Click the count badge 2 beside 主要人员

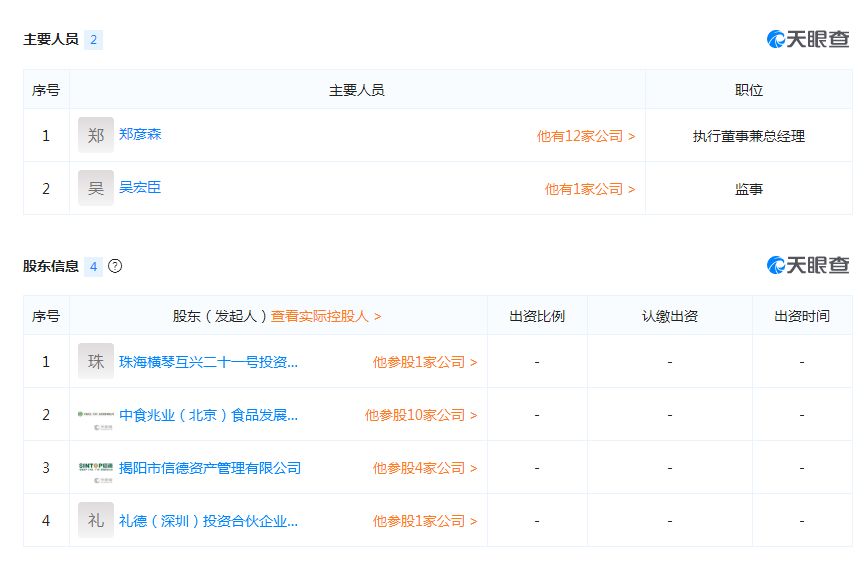tap(94, 40)
